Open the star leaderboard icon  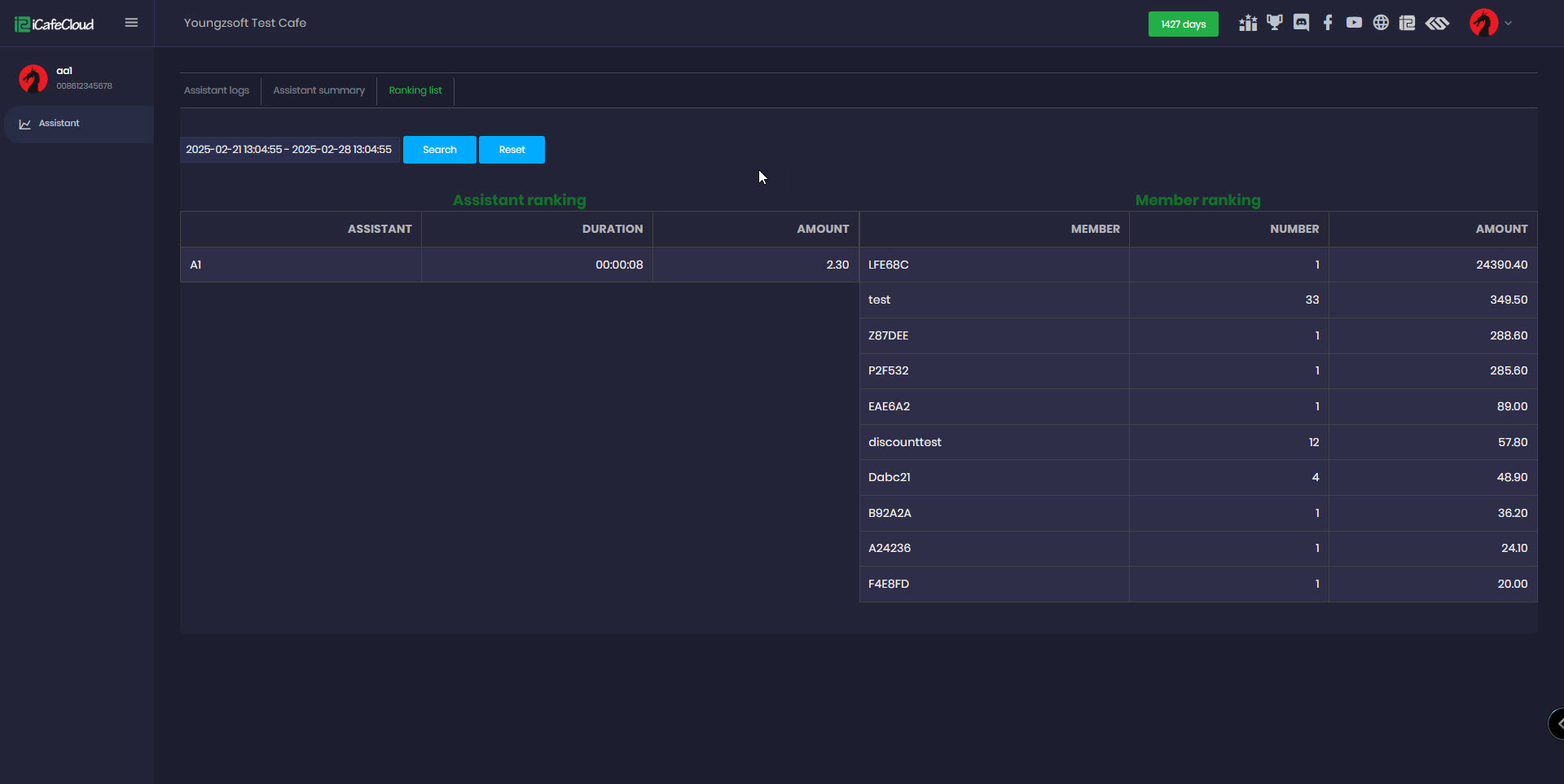[x=1247, y=24]
